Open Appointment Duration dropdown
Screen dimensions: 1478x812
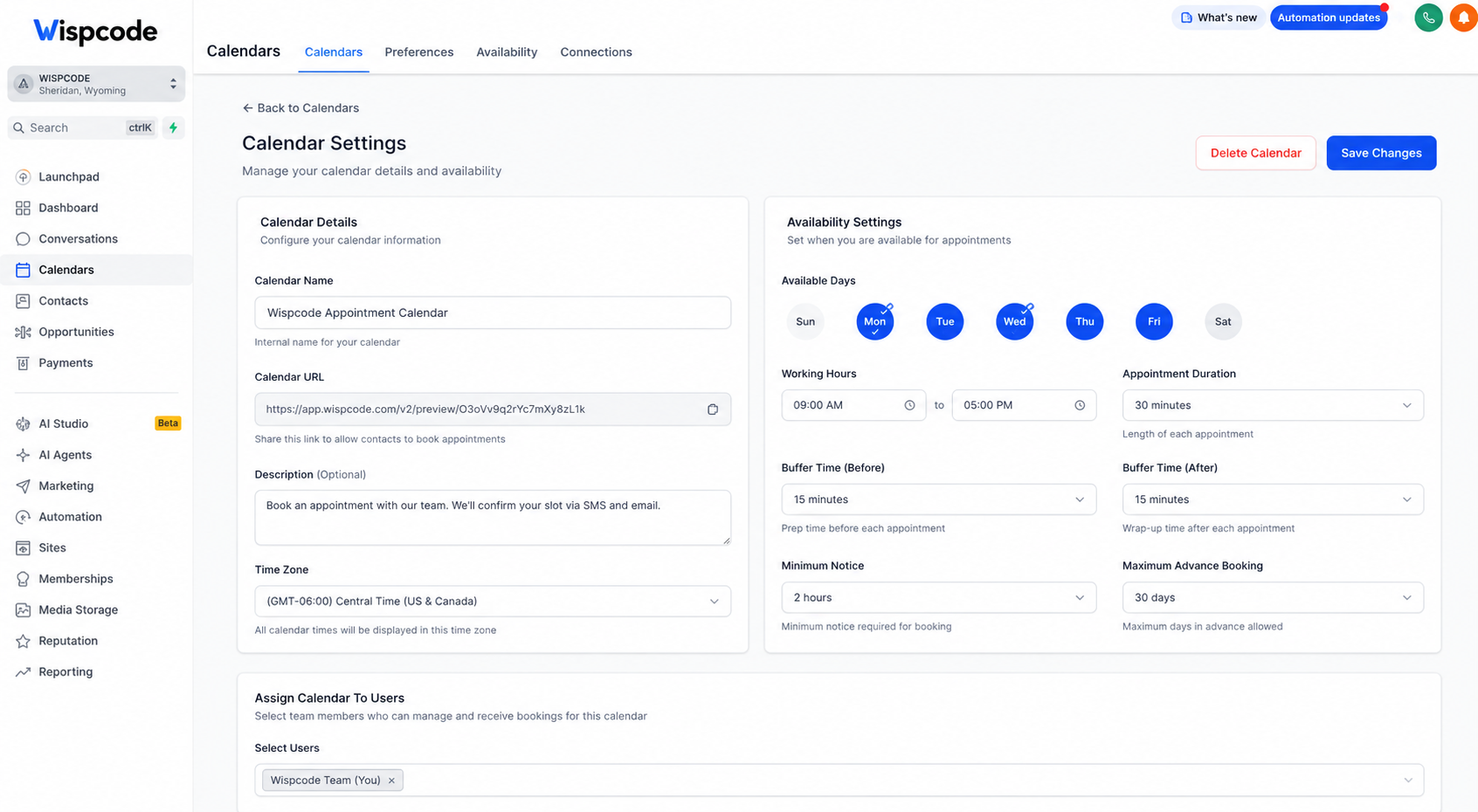pyautogui.click(x=1273, y=405)
